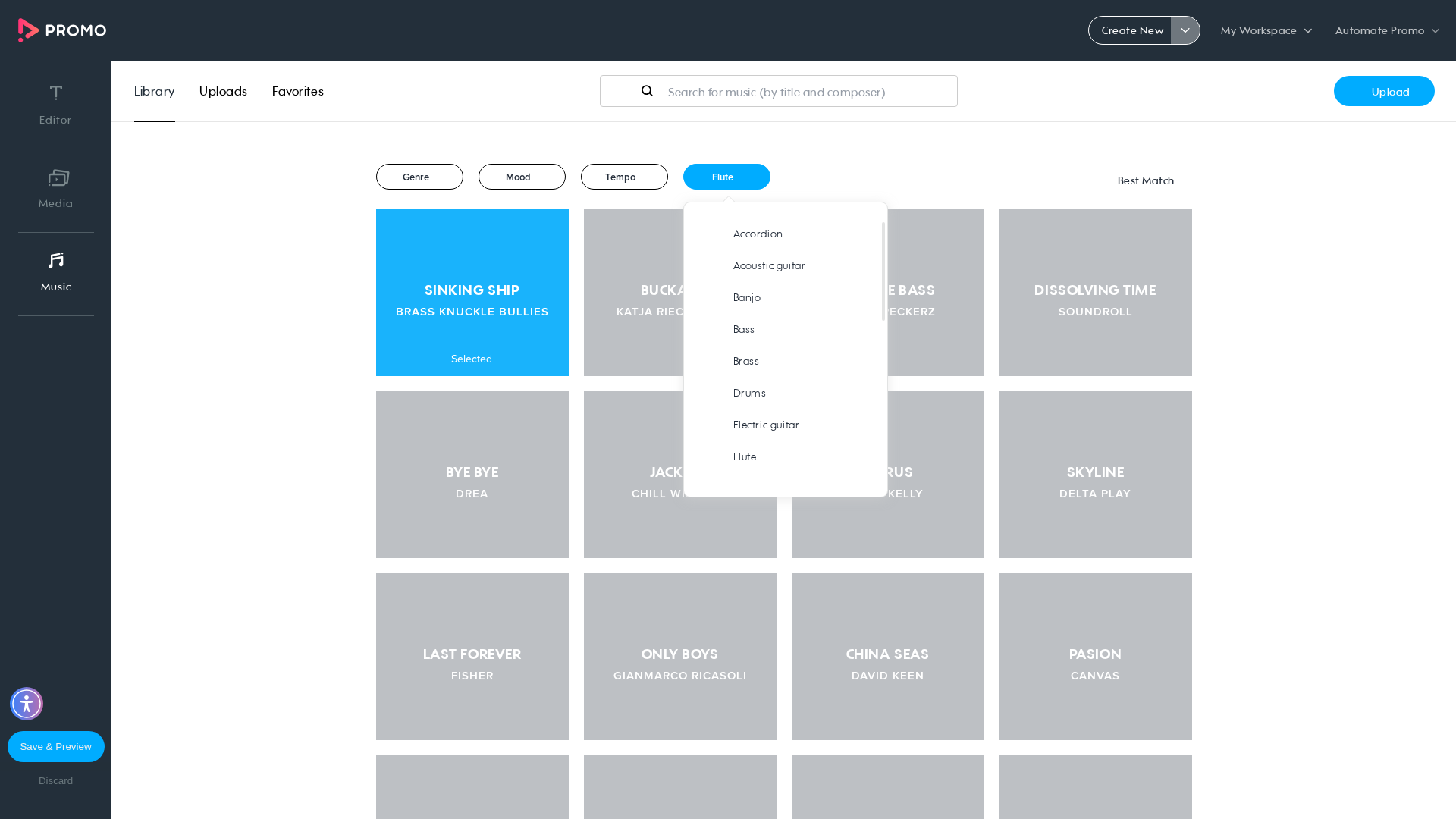Select the China Seas track
1456x819 pixels.
[888, 657]
